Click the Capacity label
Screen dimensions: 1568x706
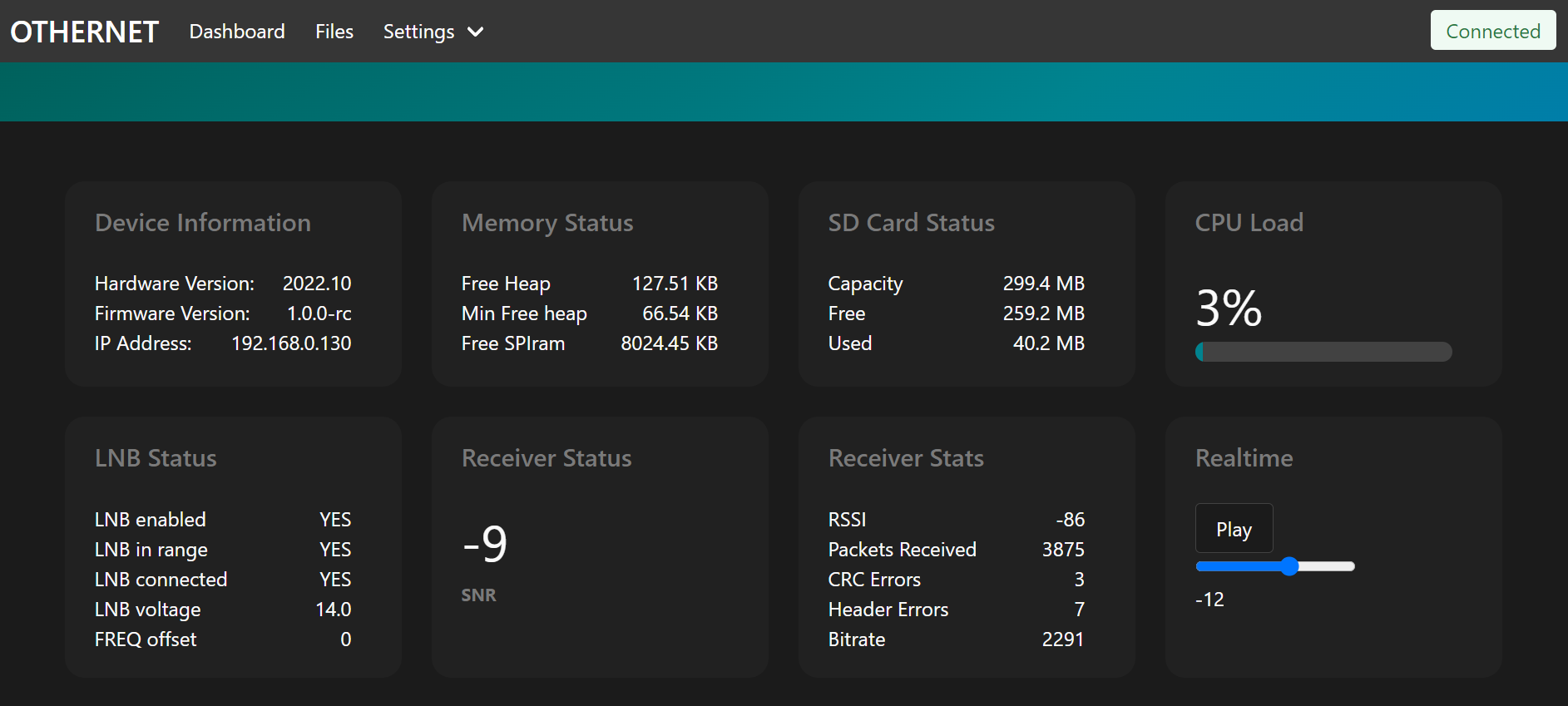pyautogui.click(x=865, y=284)
